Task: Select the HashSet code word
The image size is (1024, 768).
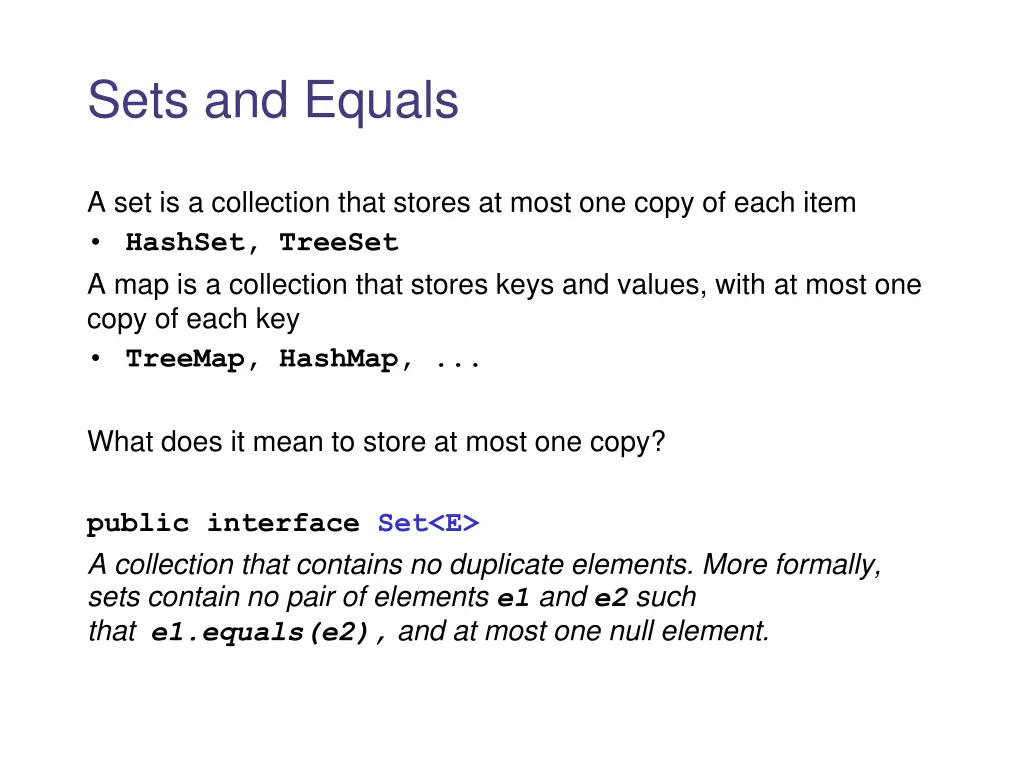Action: [183, 243]
